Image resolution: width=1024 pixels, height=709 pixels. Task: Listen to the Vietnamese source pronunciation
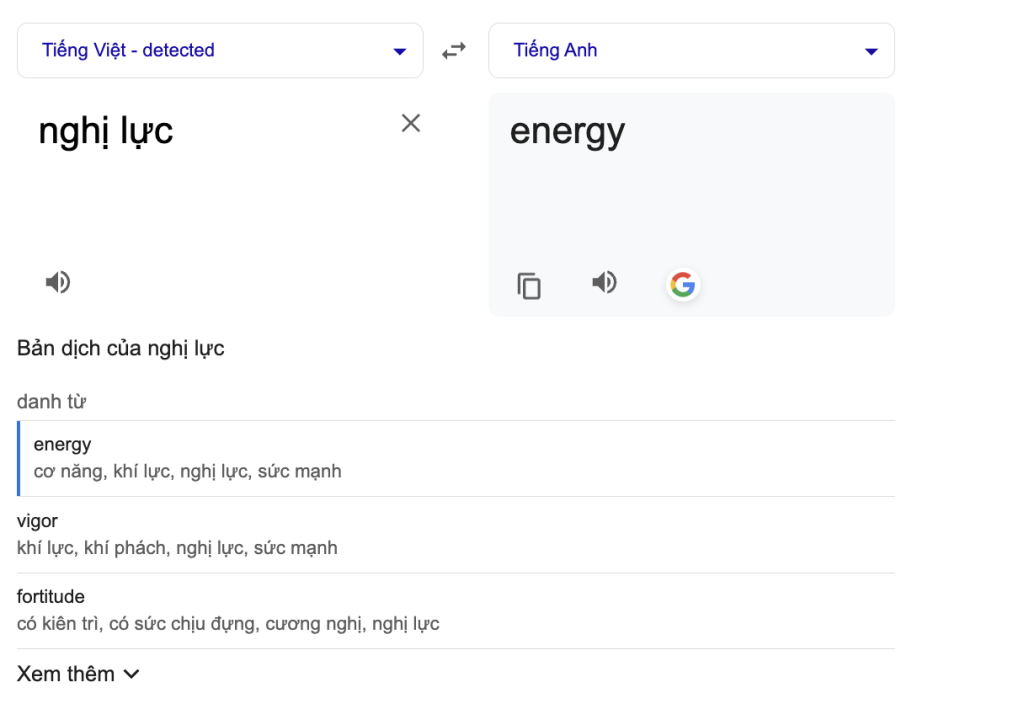coord(58,282)
